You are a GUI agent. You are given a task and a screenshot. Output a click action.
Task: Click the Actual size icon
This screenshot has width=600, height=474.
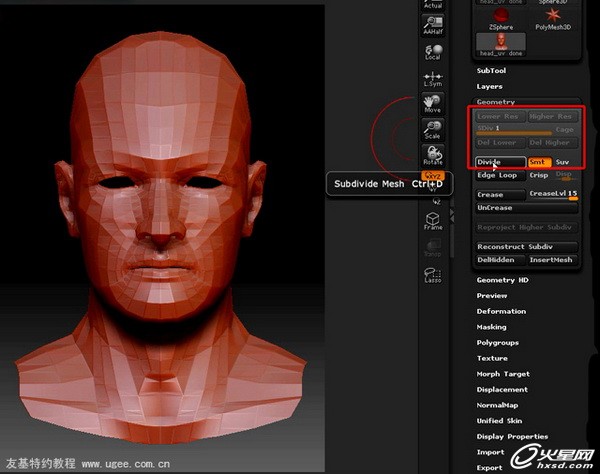(x=433, y=5)
